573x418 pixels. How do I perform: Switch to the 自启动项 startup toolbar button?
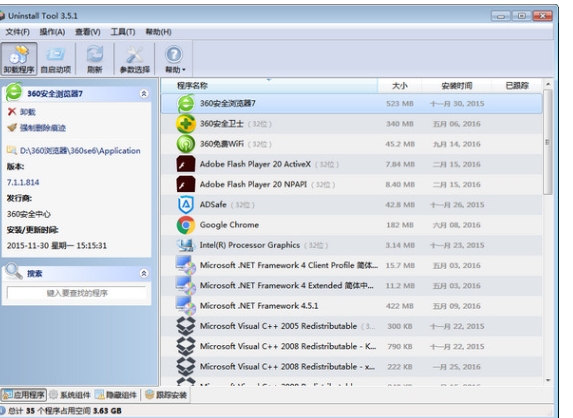coord(56,59)
